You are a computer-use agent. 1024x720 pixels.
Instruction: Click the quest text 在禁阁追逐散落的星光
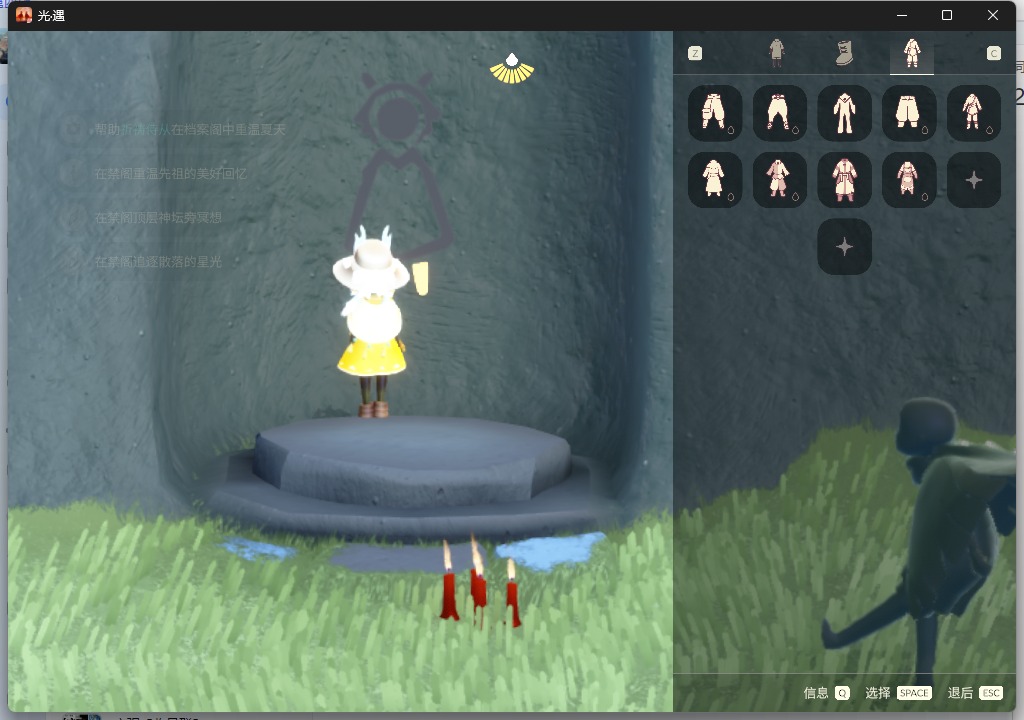click(x=158, y=262)
